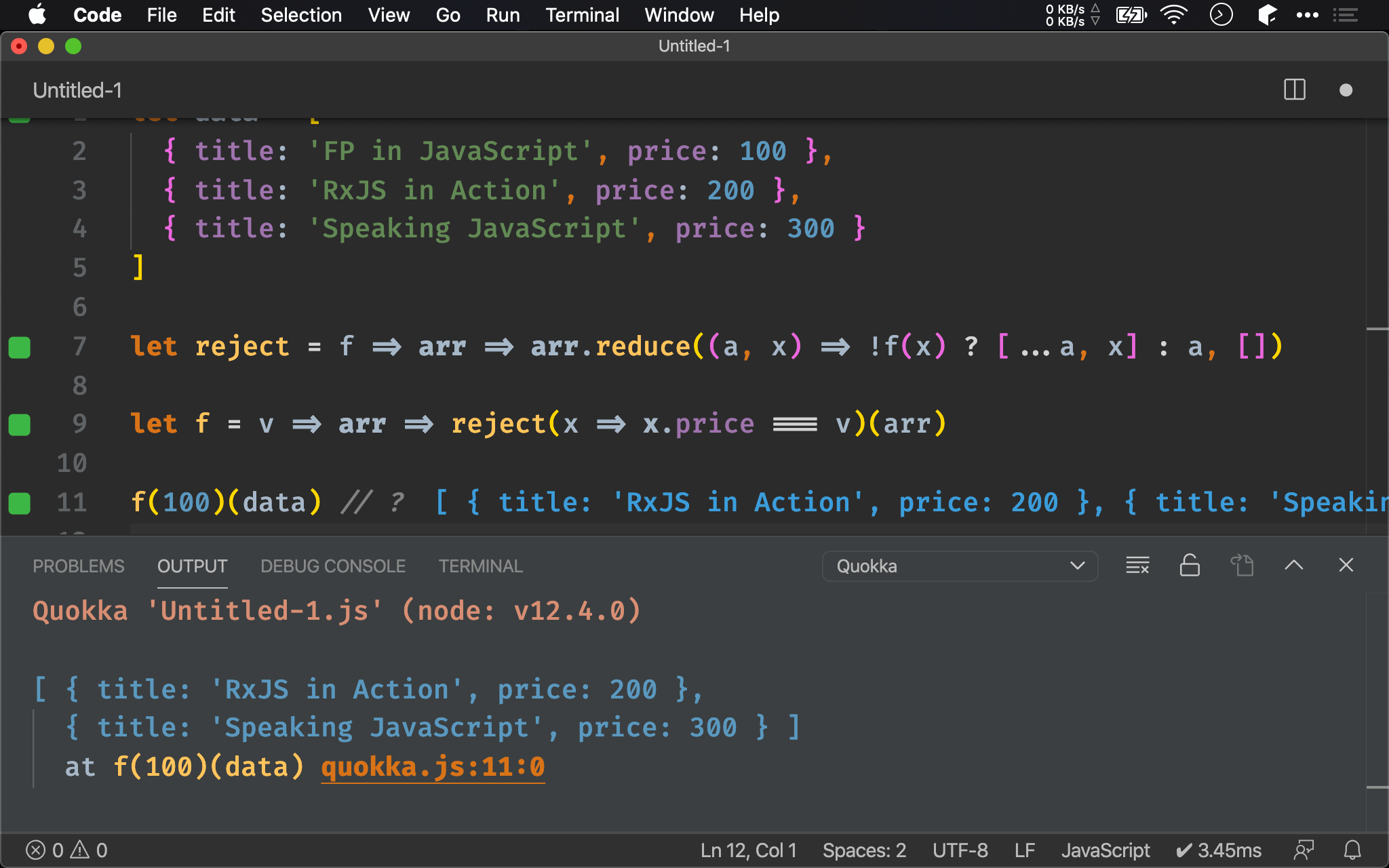Open the View menu
Image resolution: width=1389 pixels, height=868 pixels.
(x=387, y=15)
